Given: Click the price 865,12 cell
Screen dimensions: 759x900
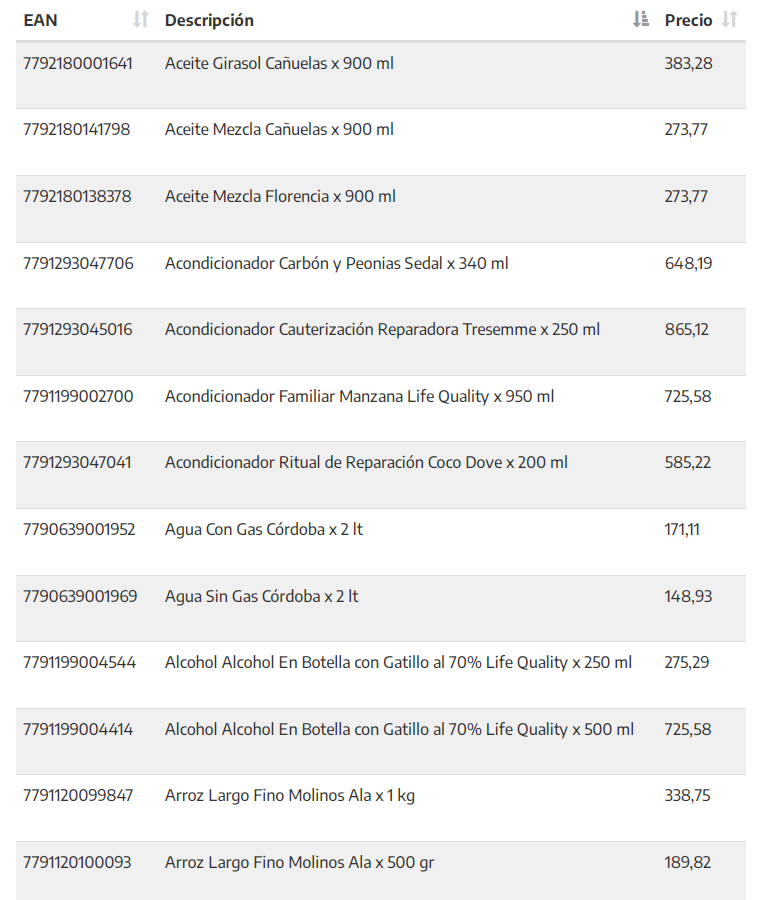Looking at the screenshot, I should tap(687, 330).
